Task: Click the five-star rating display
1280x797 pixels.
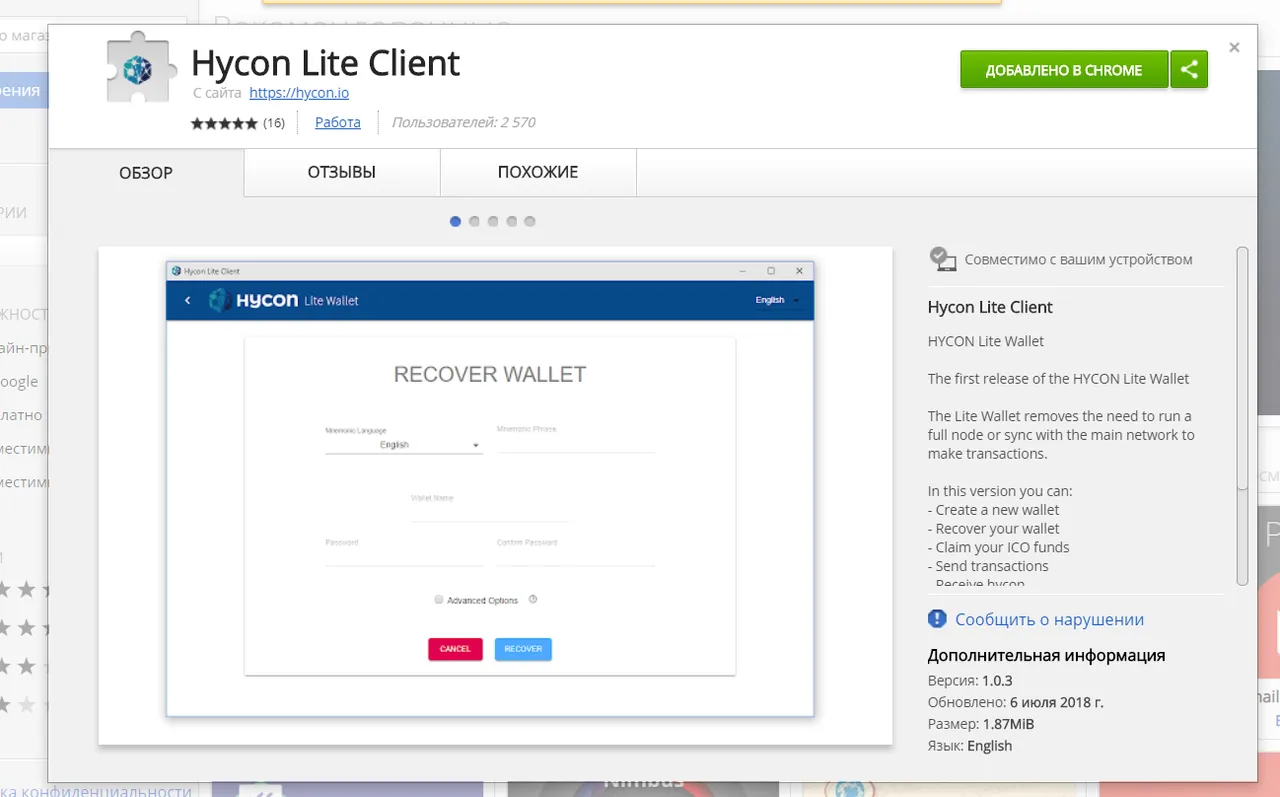Action: click(224, 123)
